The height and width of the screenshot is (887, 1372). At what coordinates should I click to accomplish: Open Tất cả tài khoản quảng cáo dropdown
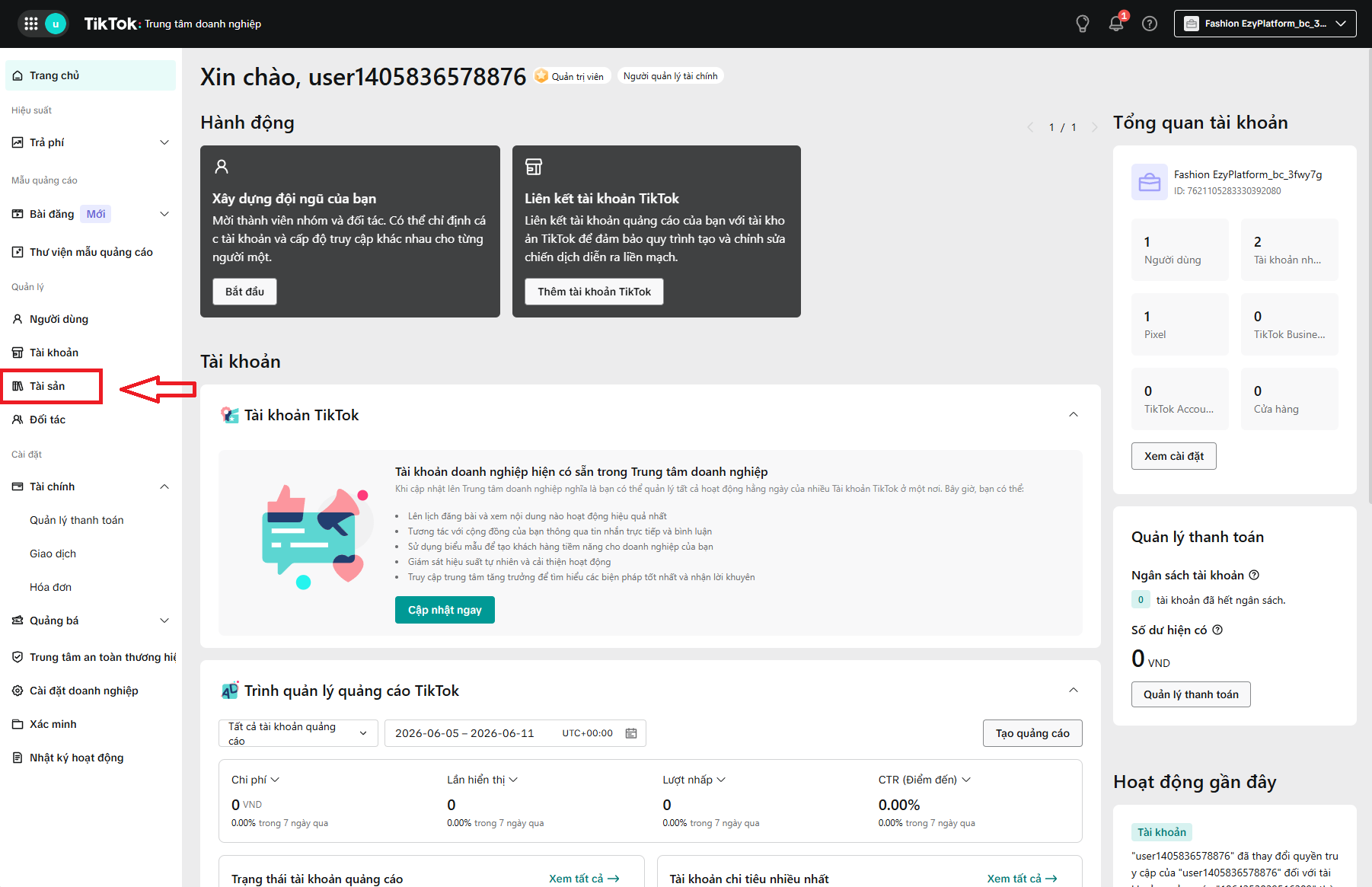298,733
